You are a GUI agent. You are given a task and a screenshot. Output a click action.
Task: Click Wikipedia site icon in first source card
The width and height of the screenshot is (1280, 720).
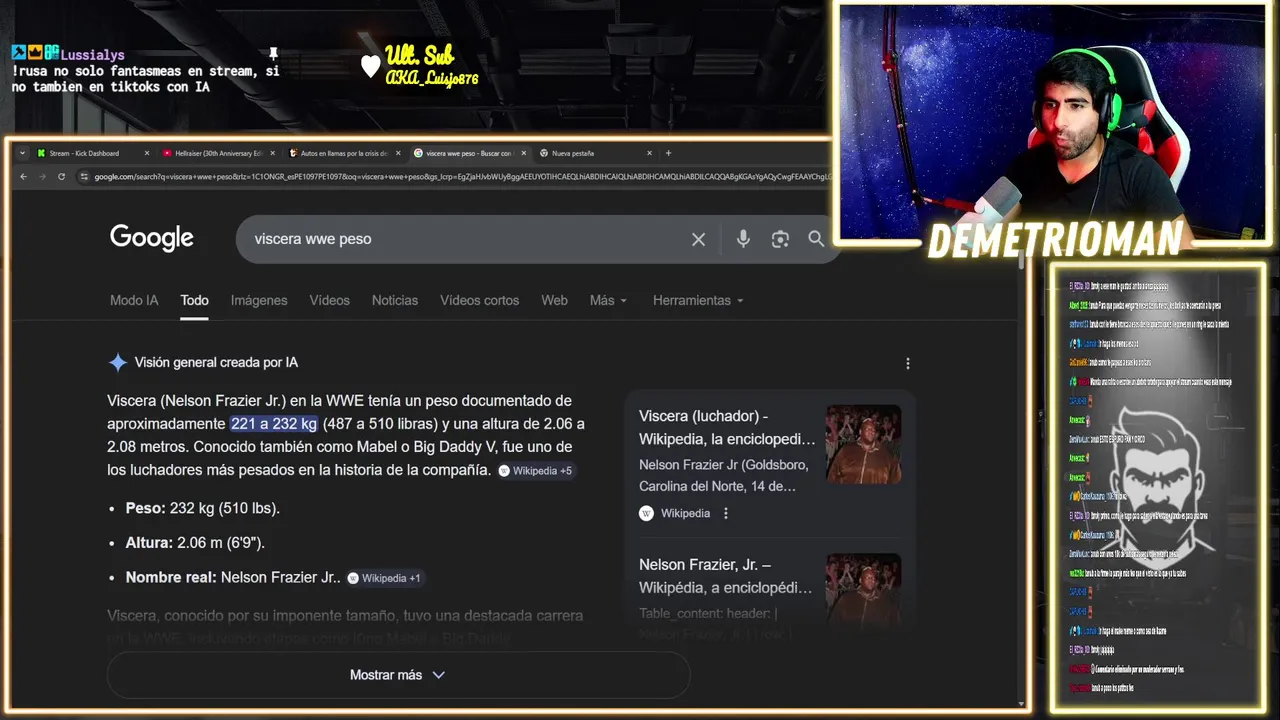tap(646, 513)
